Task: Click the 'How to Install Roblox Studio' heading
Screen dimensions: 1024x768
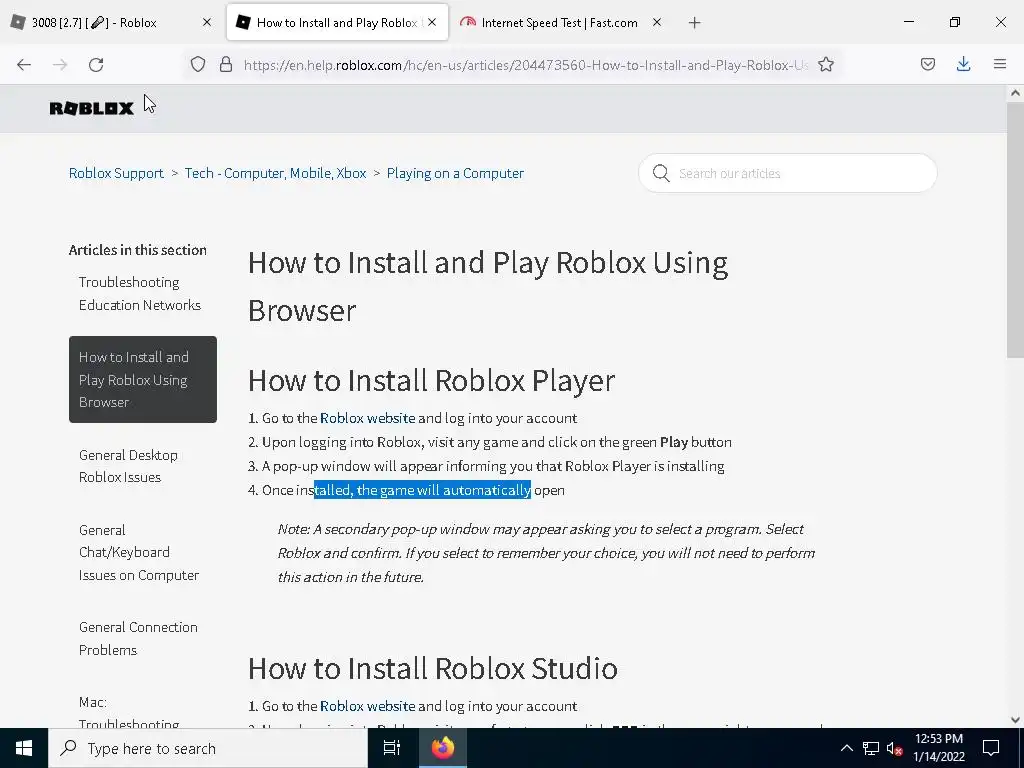Action: pos(432,668)
